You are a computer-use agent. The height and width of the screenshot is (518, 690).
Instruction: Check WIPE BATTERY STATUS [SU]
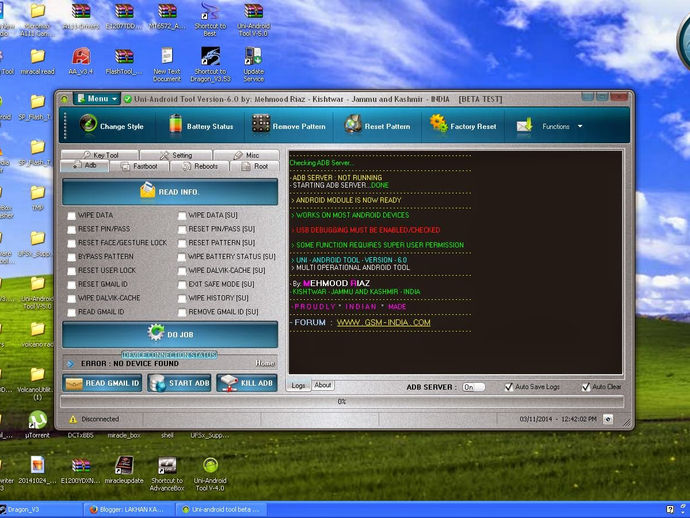click(182, 257)
